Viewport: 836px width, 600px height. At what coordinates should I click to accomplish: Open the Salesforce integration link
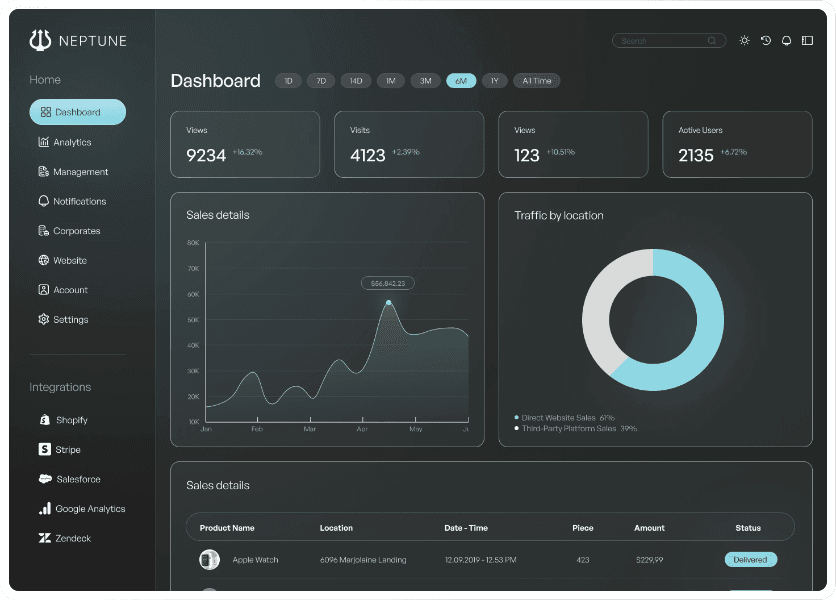78,479
